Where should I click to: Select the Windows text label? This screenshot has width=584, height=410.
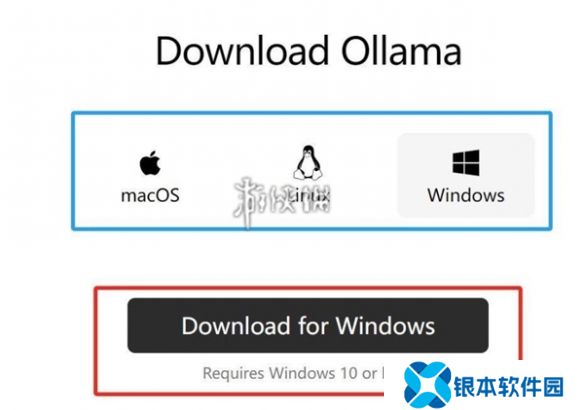466,196
